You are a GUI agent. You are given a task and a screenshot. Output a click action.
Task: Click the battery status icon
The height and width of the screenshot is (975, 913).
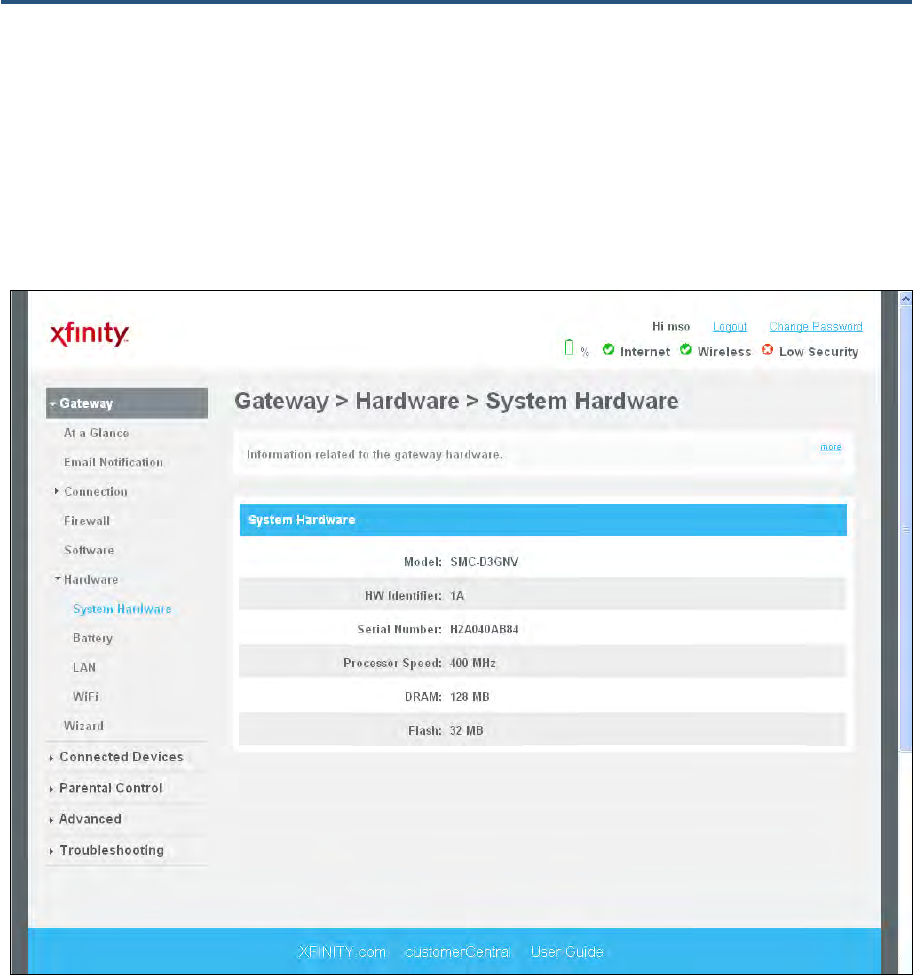point(568,348)
